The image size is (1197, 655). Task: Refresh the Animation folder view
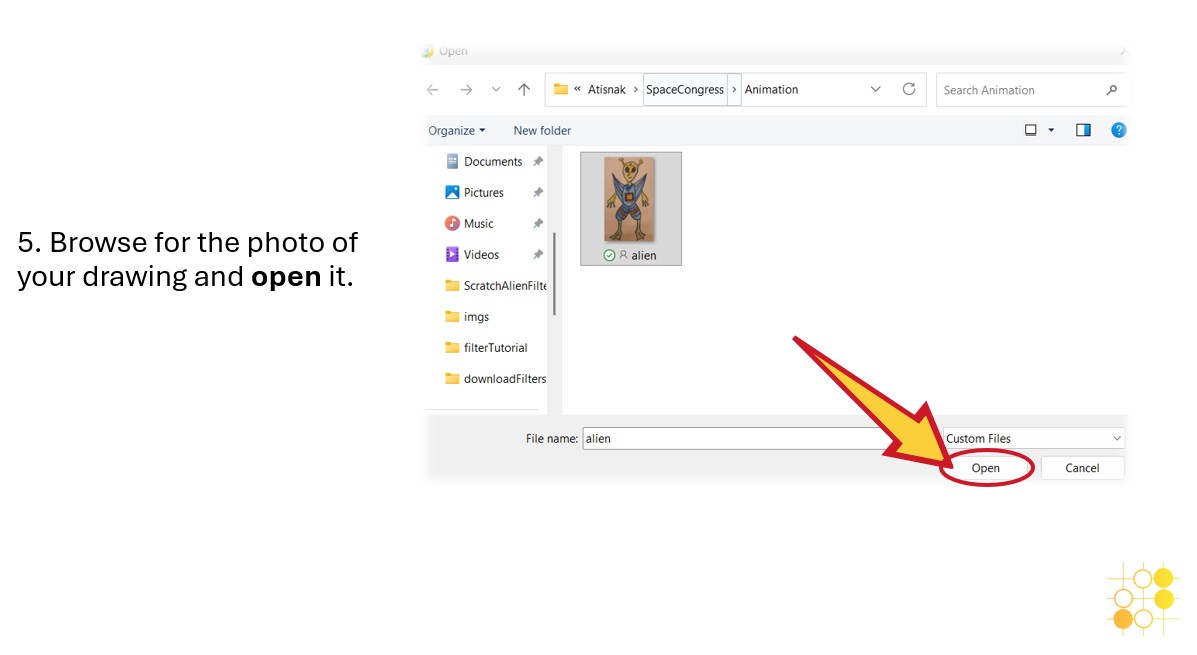point(909,89)
